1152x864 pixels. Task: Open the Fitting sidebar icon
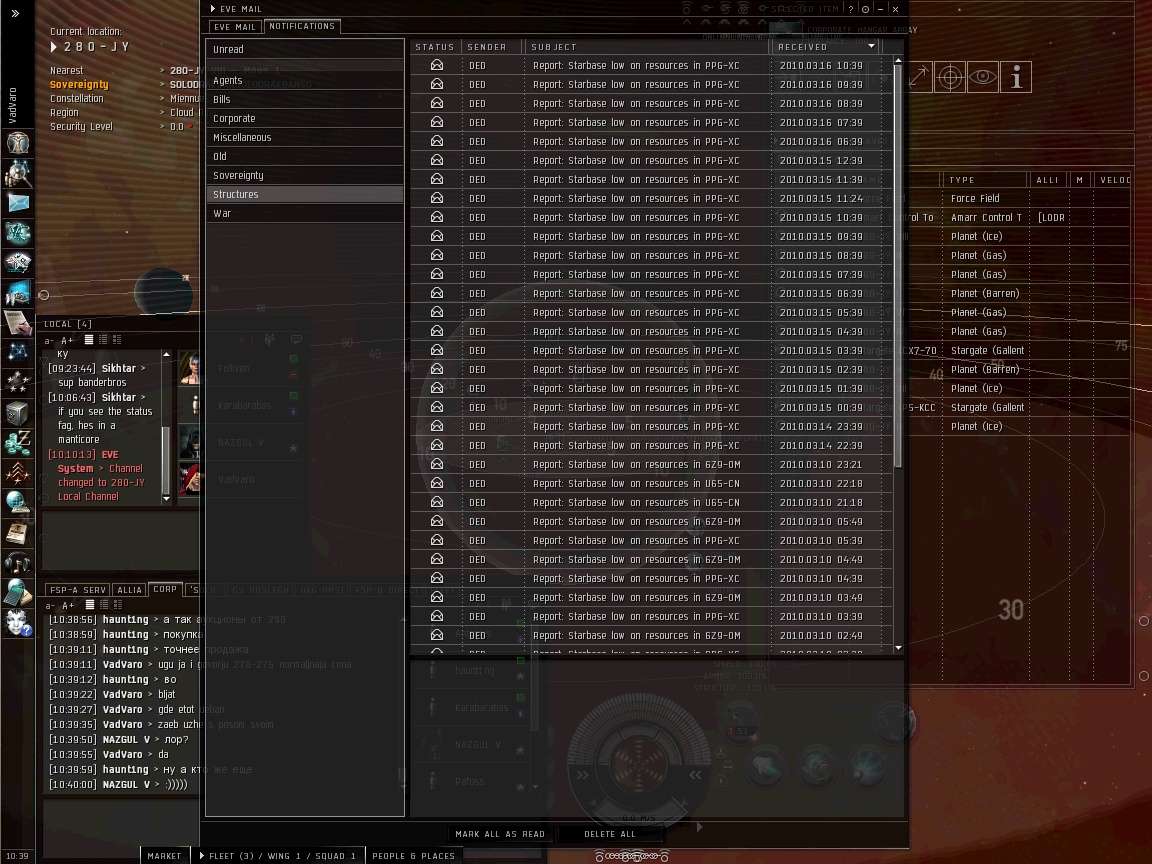(18, 232)
